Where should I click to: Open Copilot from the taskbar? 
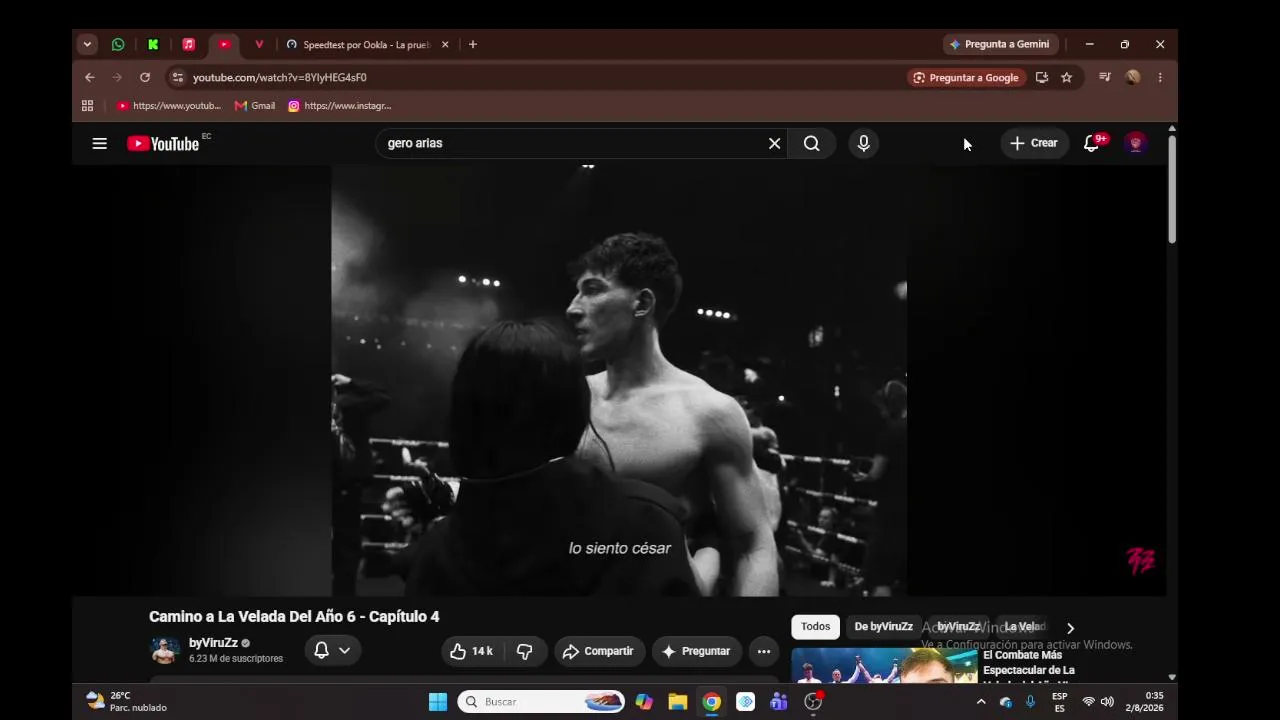[x=644, y=702]
